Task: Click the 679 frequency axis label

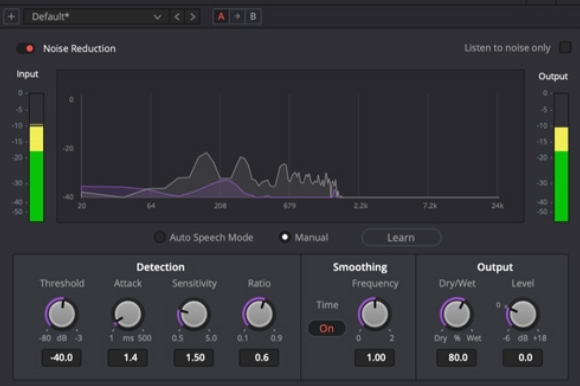Action: click(x=290, y=206)
